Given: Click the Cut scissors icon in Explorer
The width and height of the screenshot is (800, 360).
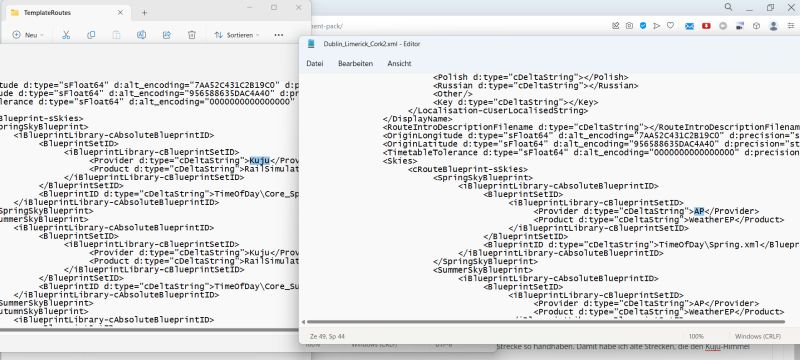Looking at the screenshot, I should click(66, 35).
